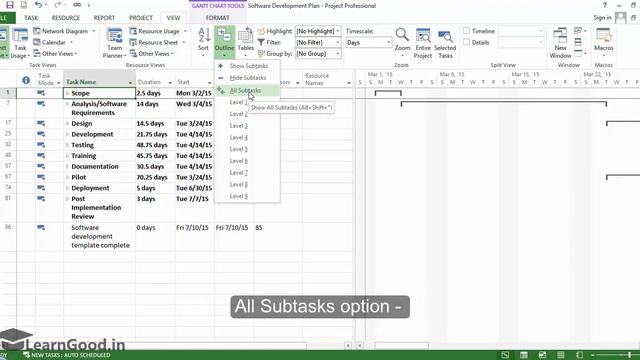This screenshot has height=360, width=640.
Task: Expand the Design summary task
Action: pos(67,123)
